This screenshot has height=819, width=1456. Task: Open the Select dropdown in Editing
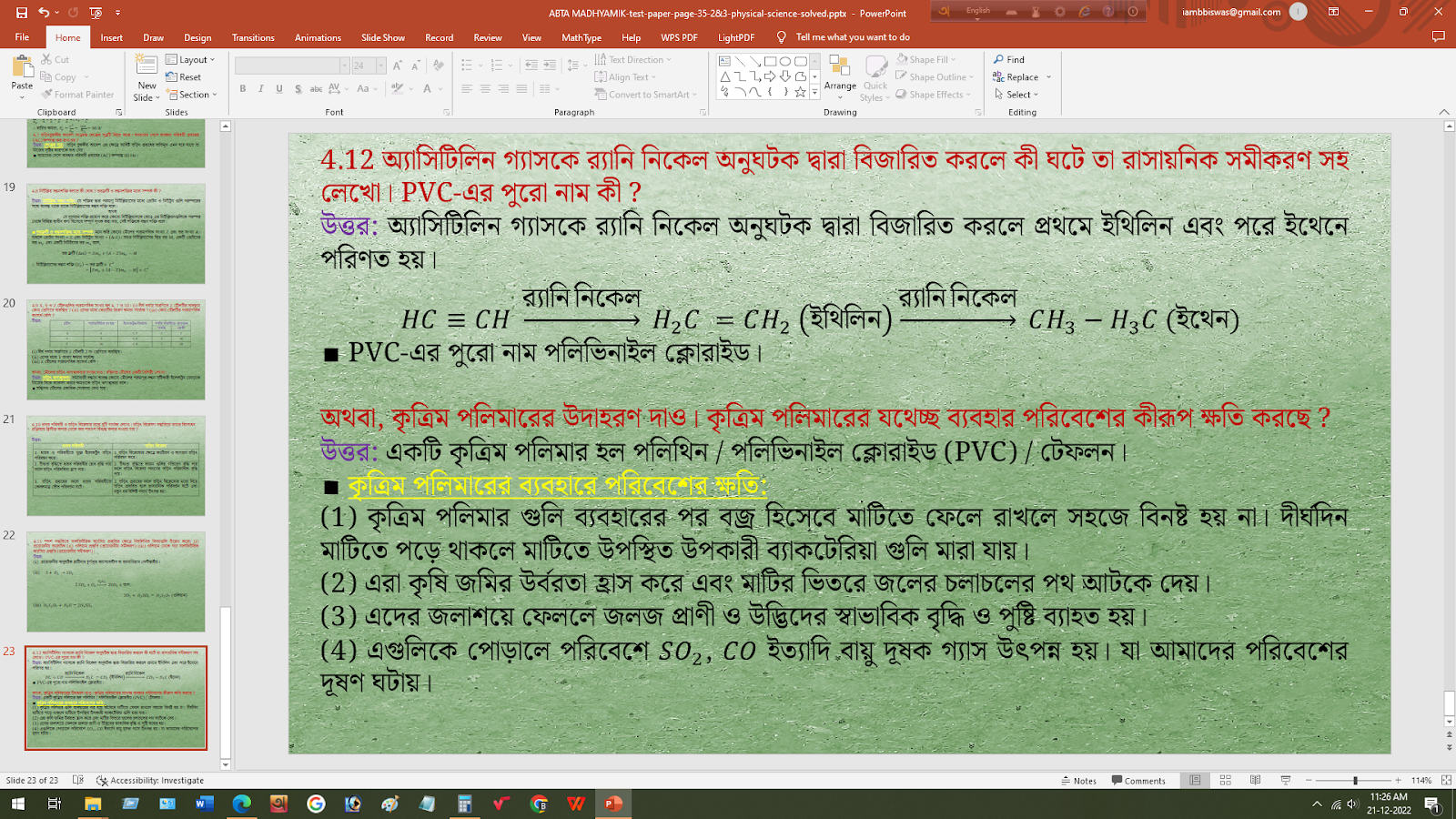pos(1016,95)
